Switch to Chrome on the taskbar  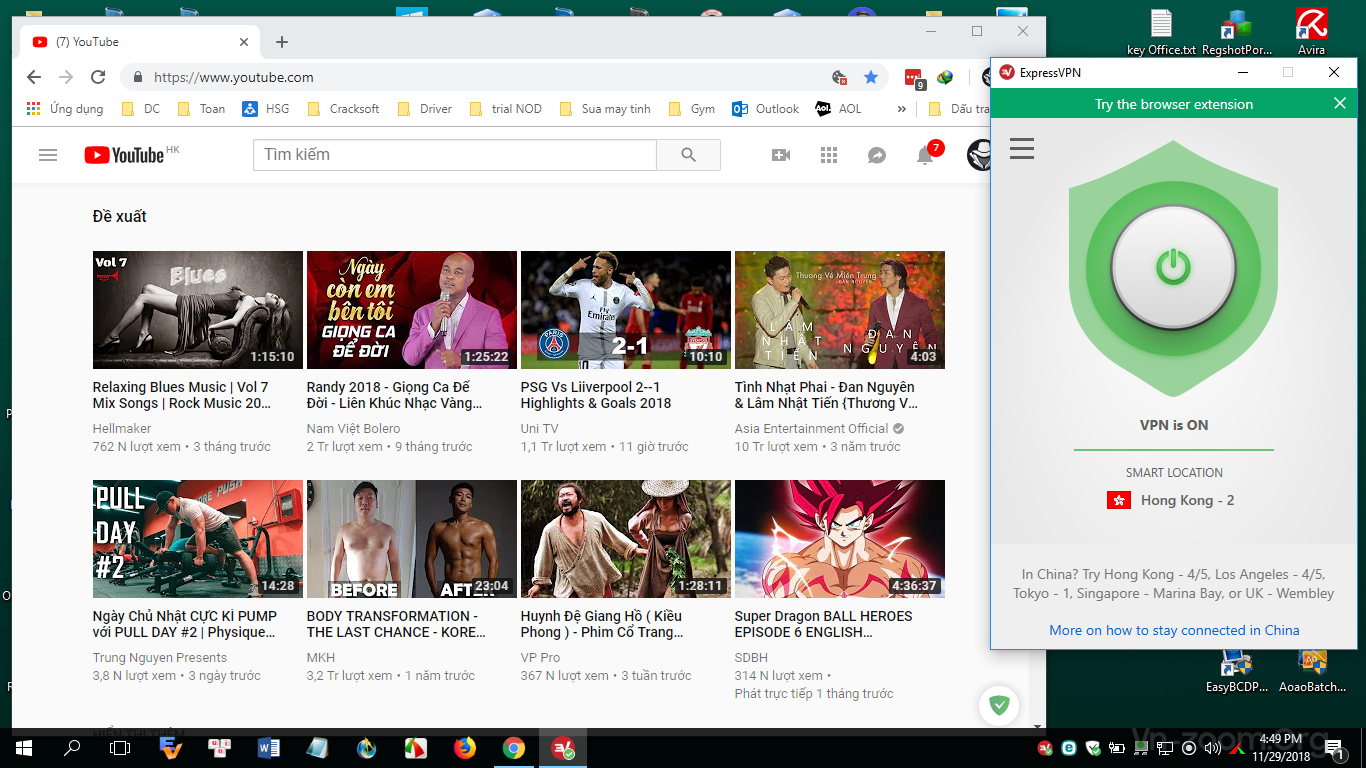(x=514, y=748)
